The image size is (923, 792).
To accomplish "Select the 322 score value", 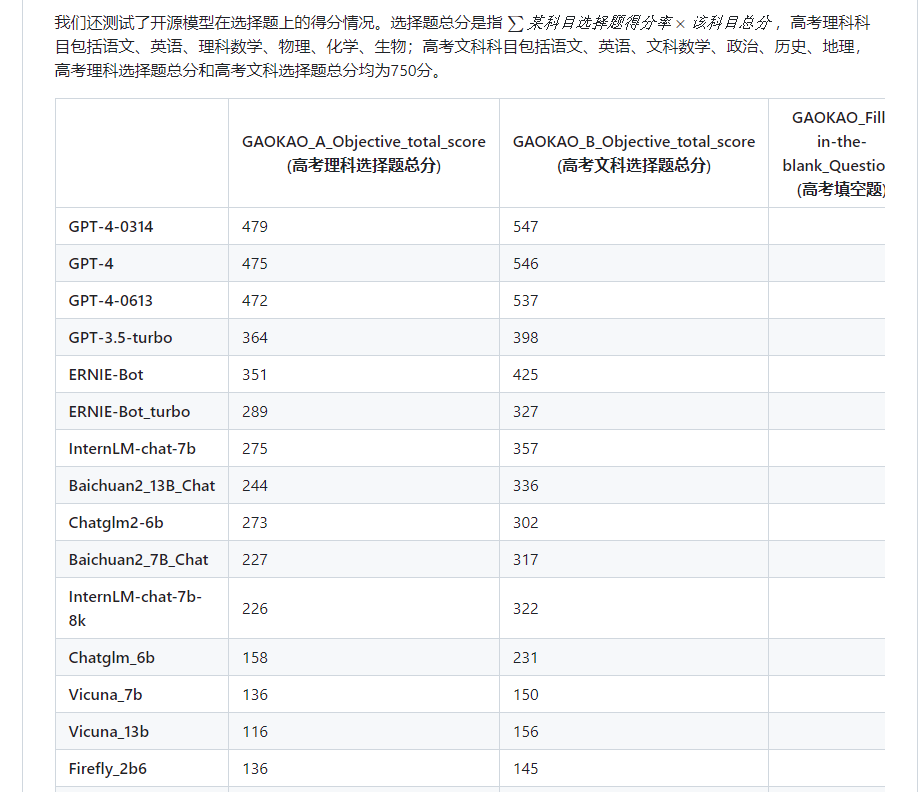I will click(x=526, y=609).
